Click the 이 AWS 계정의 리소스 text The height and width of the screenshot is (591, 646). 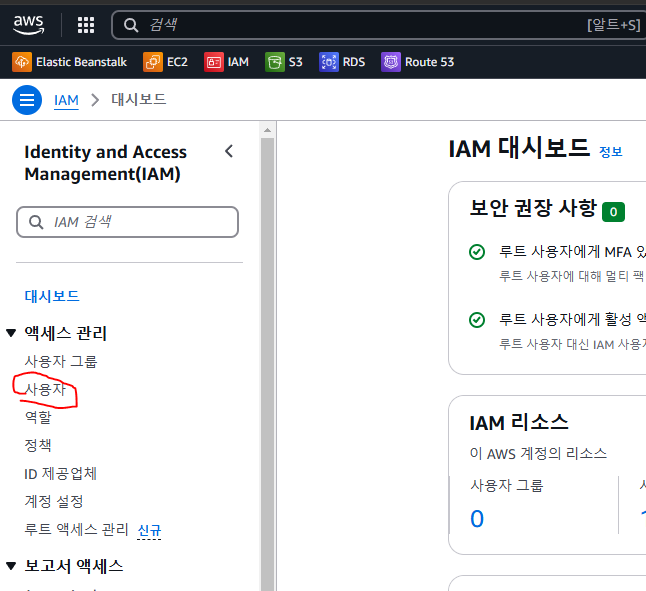click(538, 453)
